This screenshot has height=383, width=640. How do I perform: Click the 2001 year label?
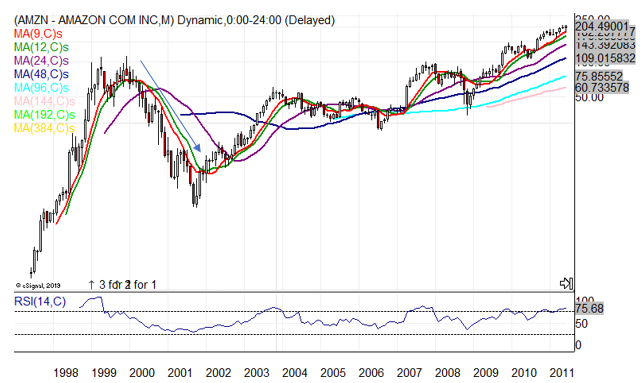click(180, 372)
